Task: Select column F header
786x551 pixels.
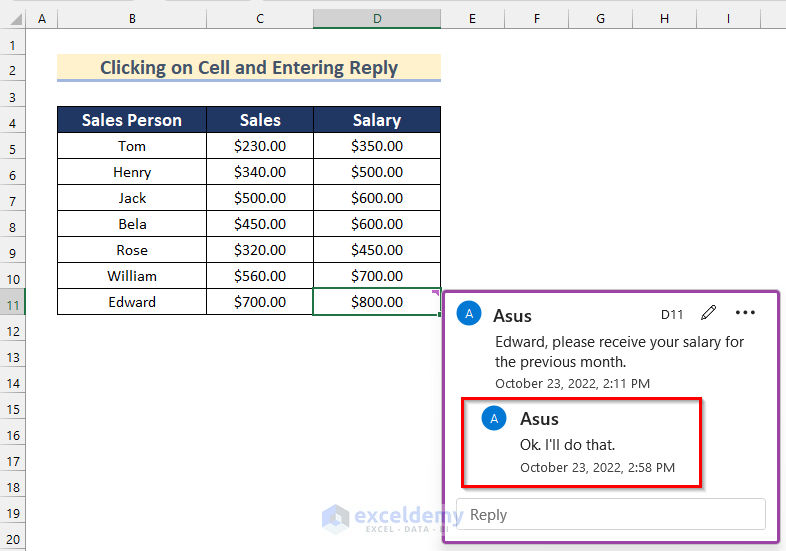Action: 536,19
